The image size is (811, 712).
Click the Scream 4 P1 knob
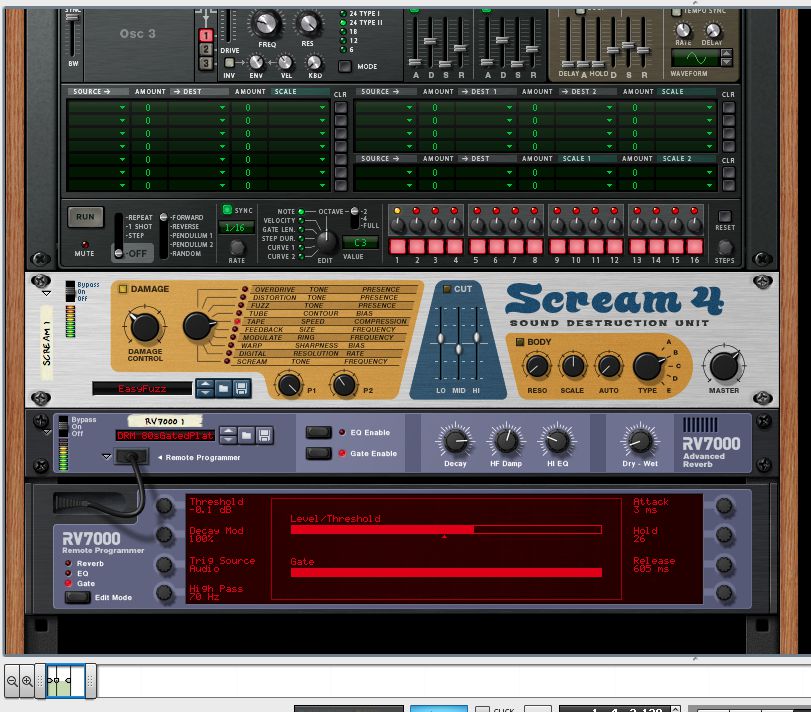[x=289, y=385]
